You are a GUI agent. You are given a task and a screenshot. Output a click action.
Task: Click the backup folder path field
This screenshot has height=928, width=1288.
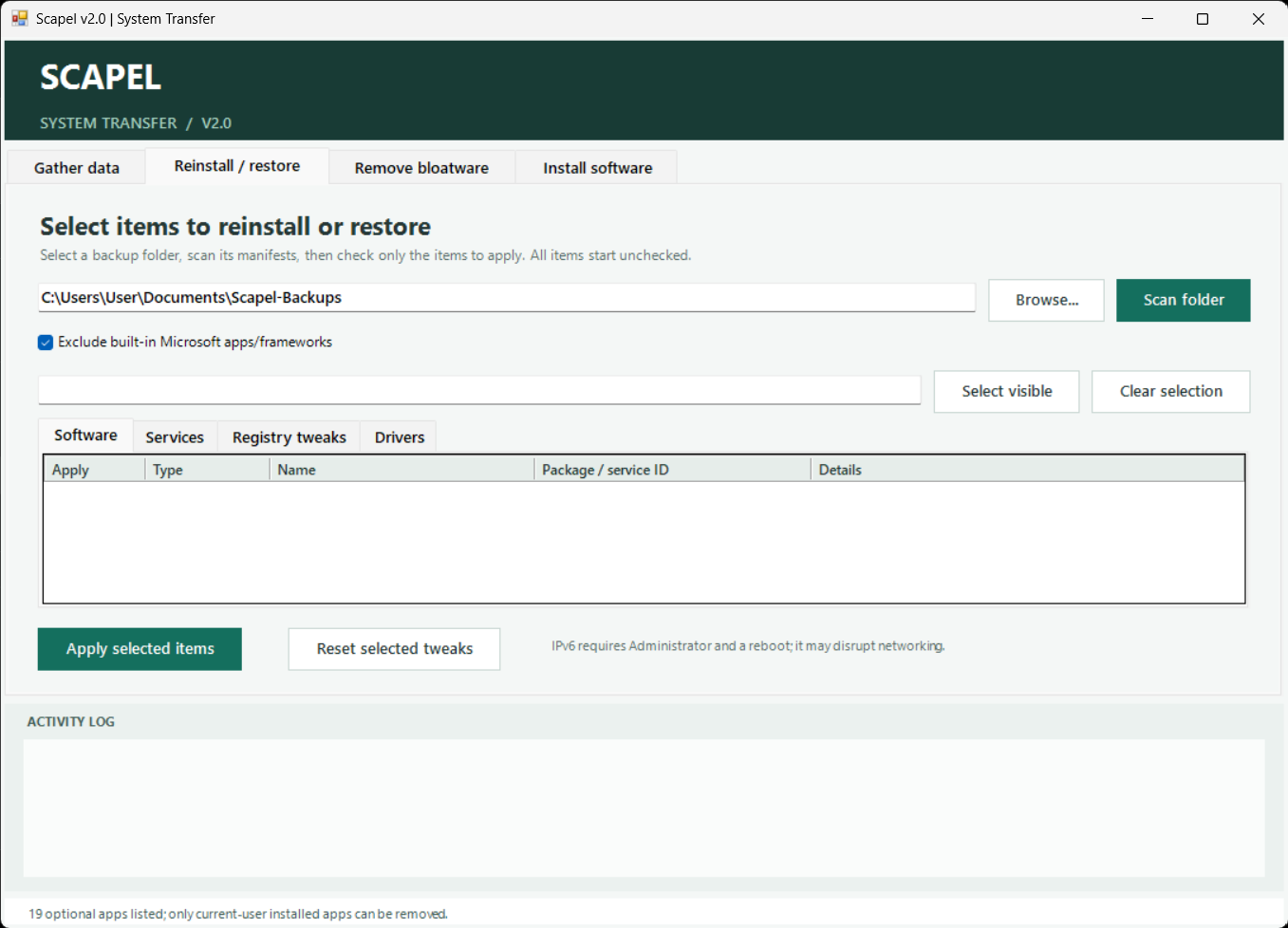point(507,297)
